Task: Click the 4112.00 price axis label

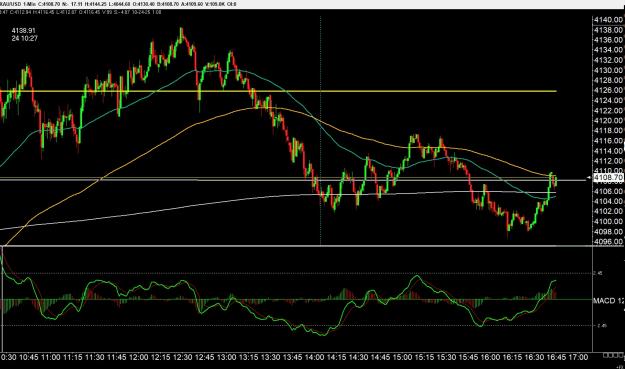Action: (x=609, y=161)
